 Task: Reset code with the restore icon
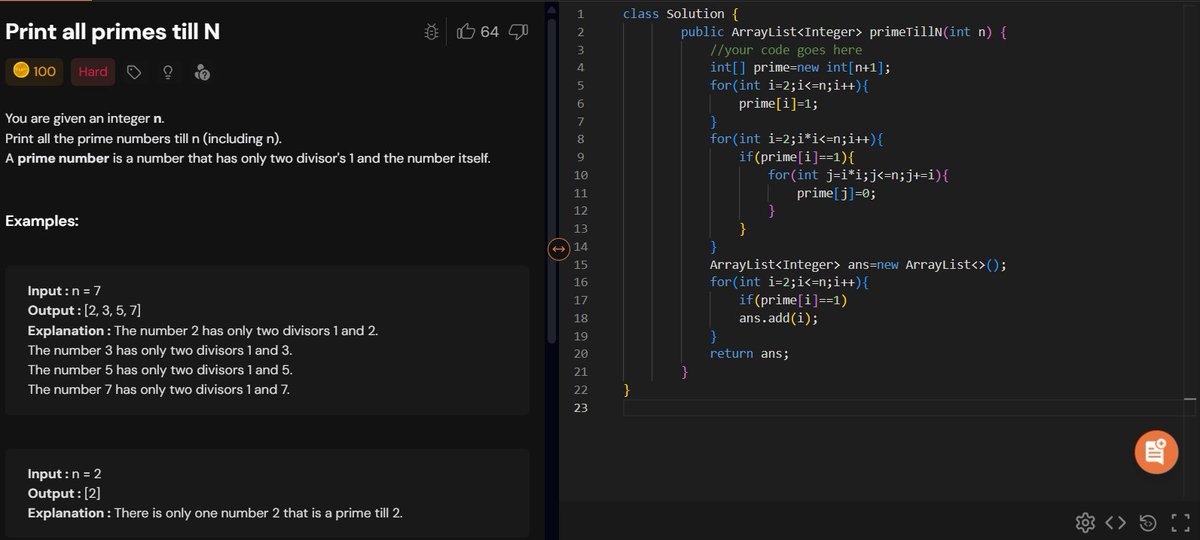point(1149,523)
